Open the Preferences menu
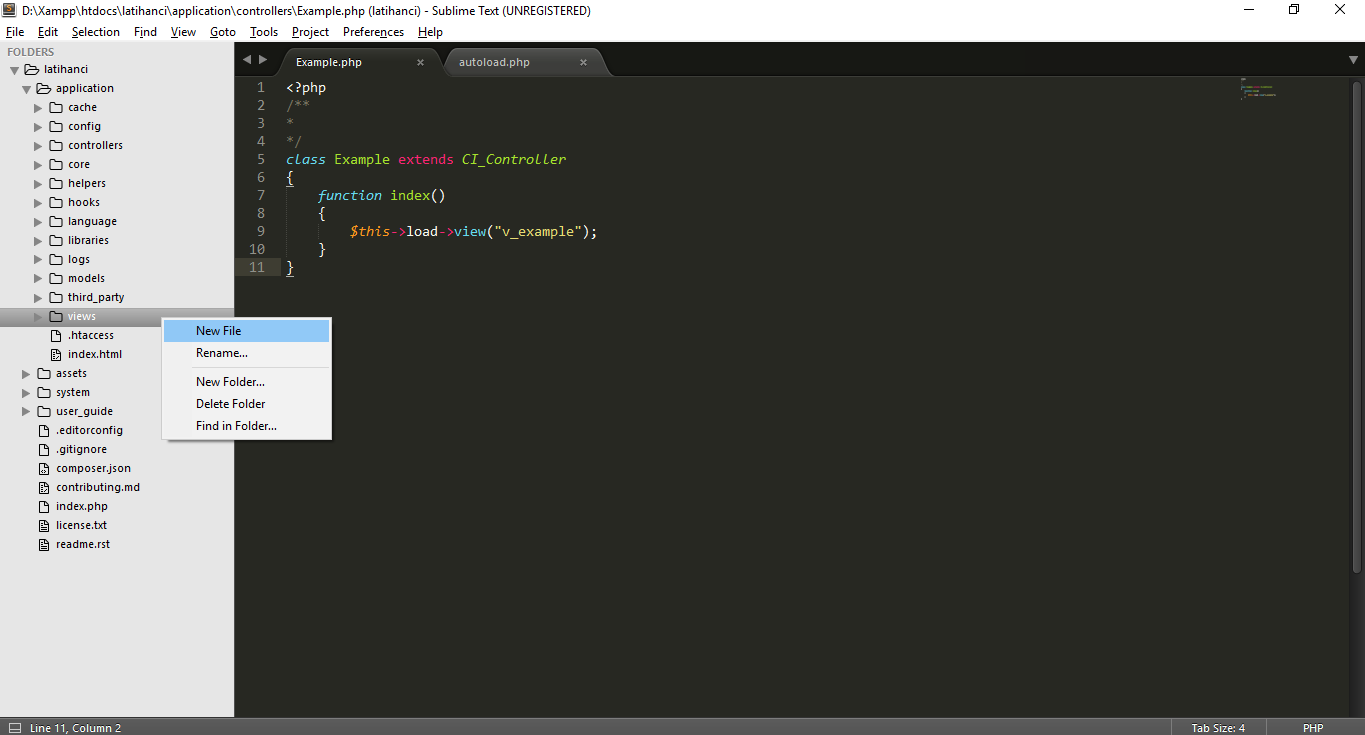The height and width of the screenshot is (735, 1365). [373, 31]
